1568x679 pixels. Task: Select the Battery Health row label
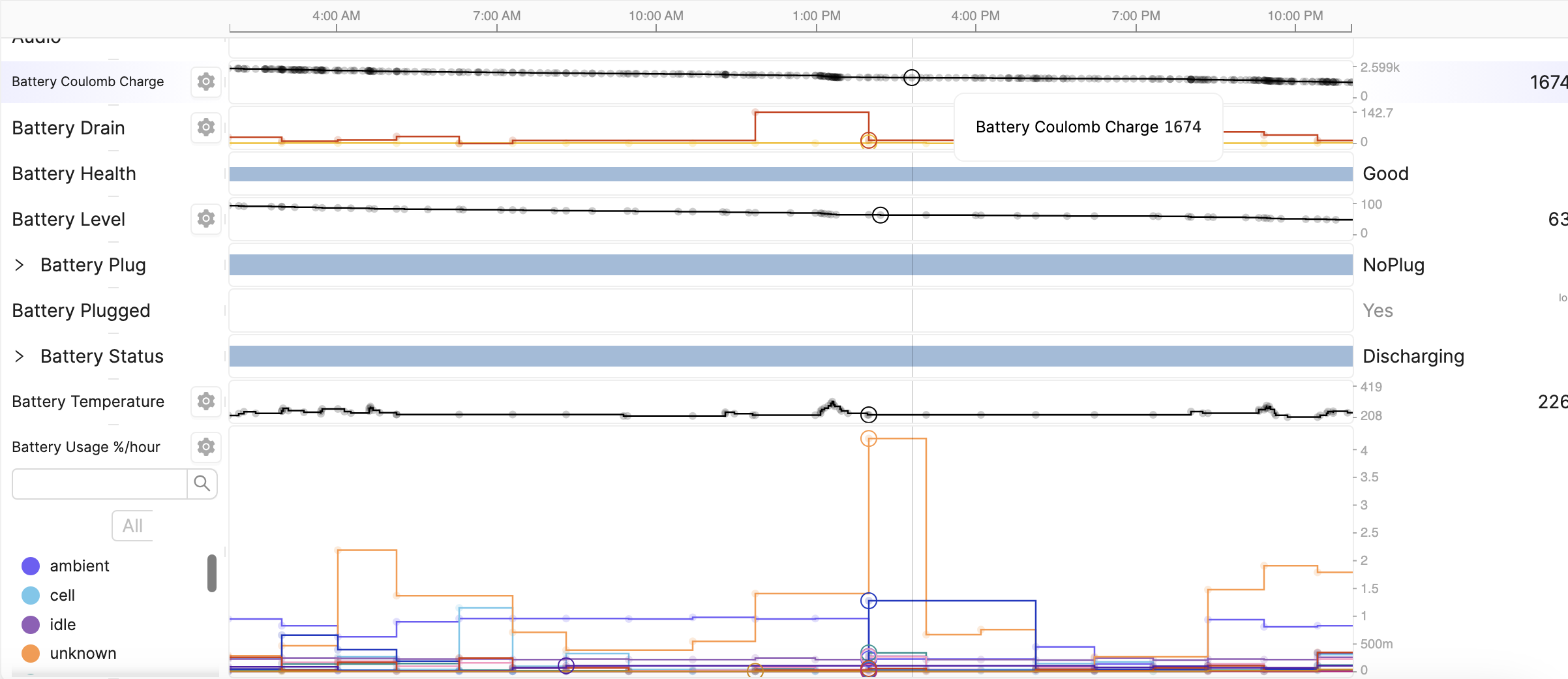click(74, 174)
